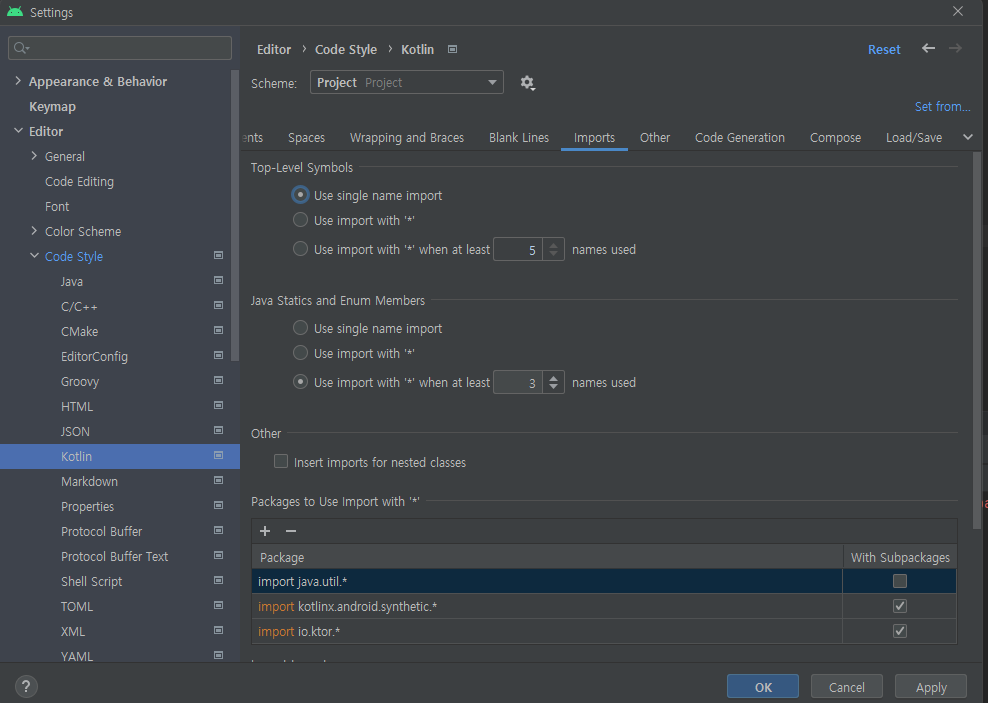Select Top-Level "Use import with '*'" radio
Viewport: 988px width, 703px height.
[301, 220]
